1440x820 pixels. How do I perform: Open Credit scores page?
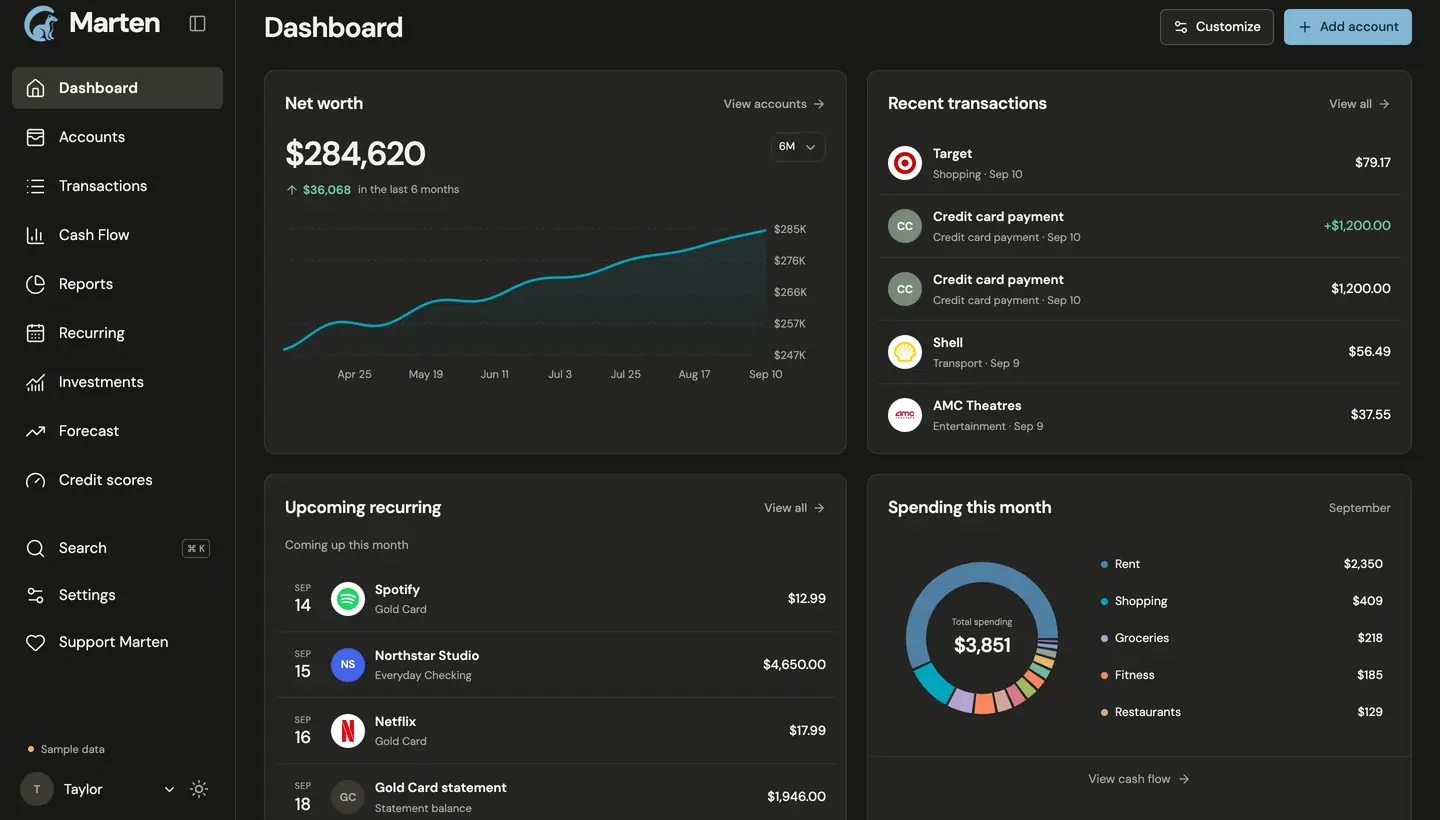point(117,480)
